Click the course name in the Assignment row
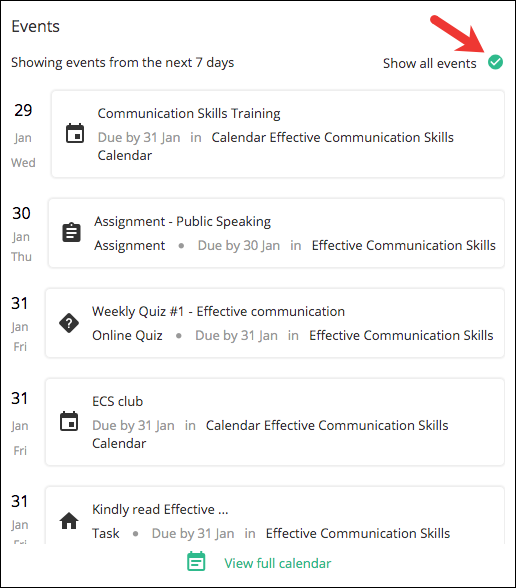516x588 pixels. (404, 245)
